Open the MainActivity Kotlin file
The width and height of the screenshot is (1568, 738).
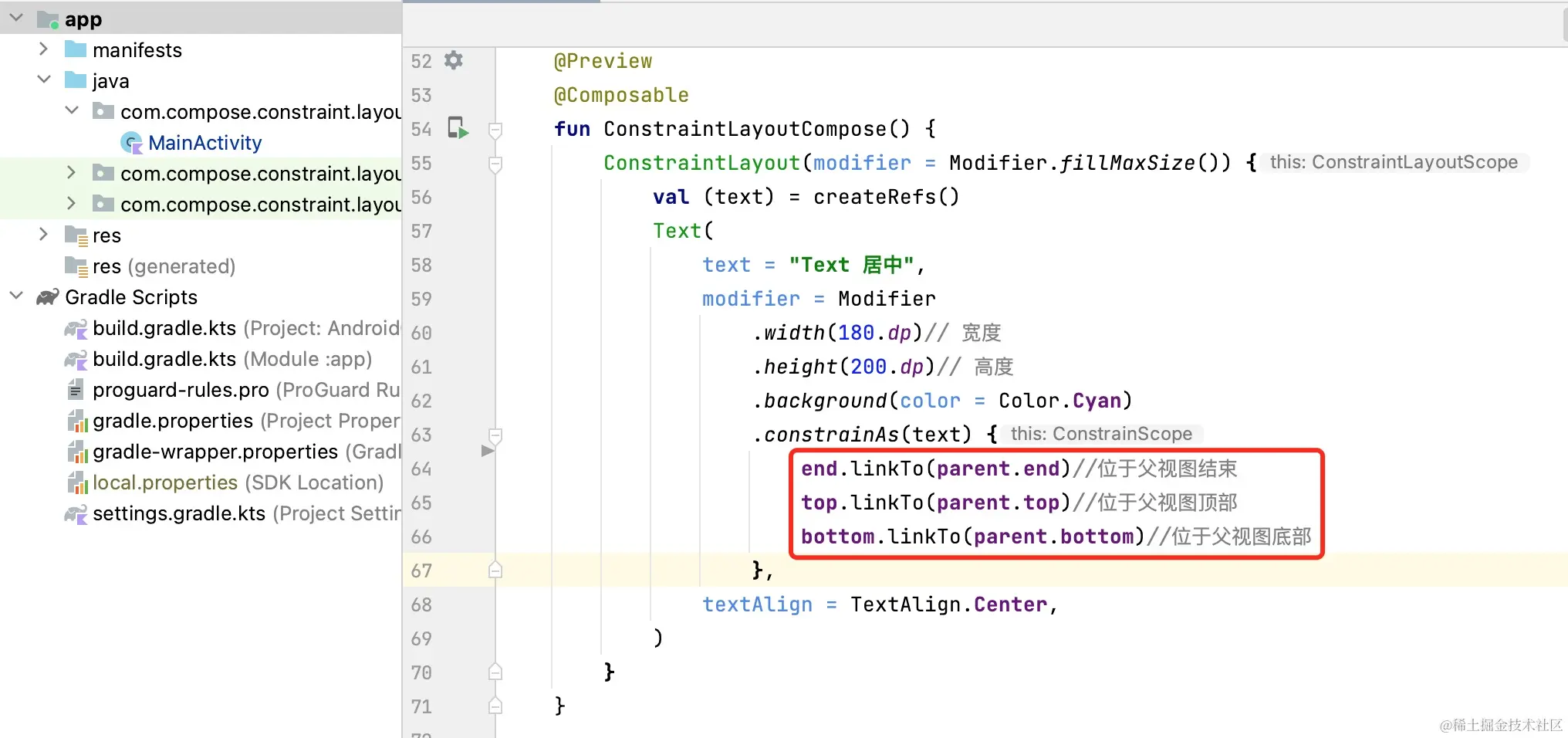tap(204, 143)
